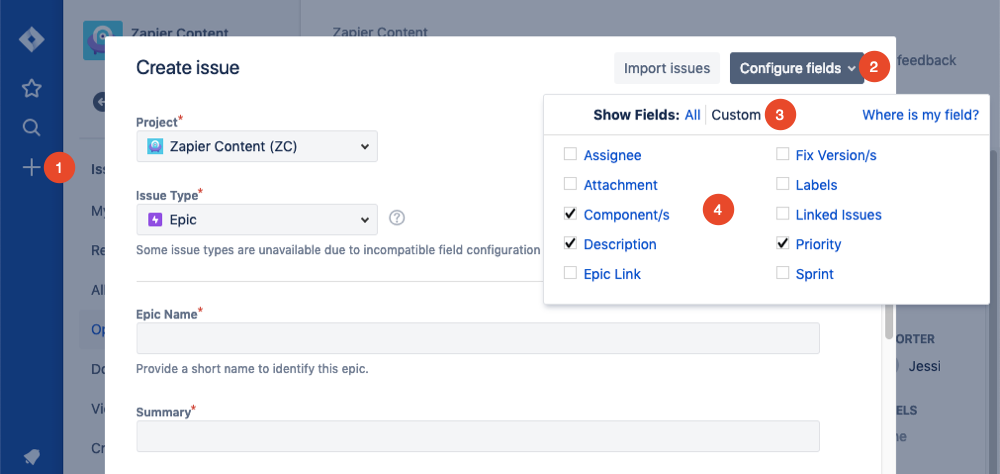The image size is (1000, 474).
Task: Show All fields
Action: pos(692,115)
